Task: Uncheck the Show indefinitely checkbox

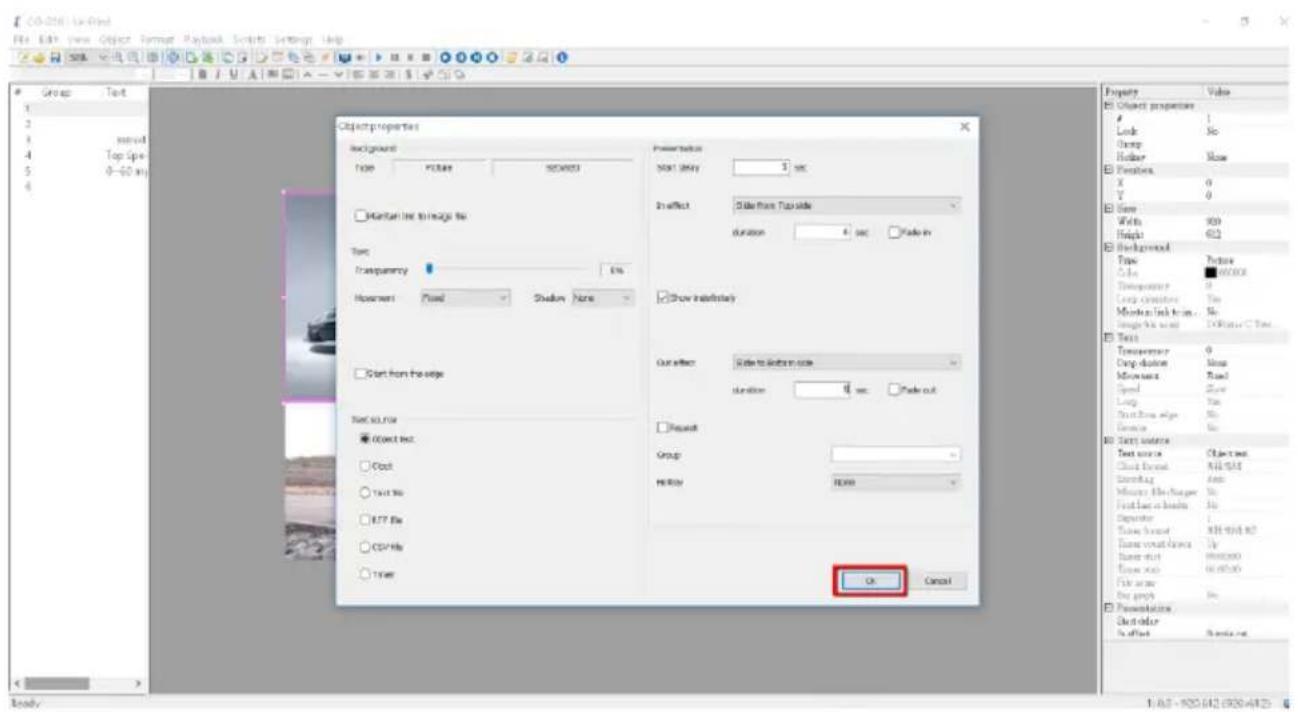Action: tap(662, 297)
